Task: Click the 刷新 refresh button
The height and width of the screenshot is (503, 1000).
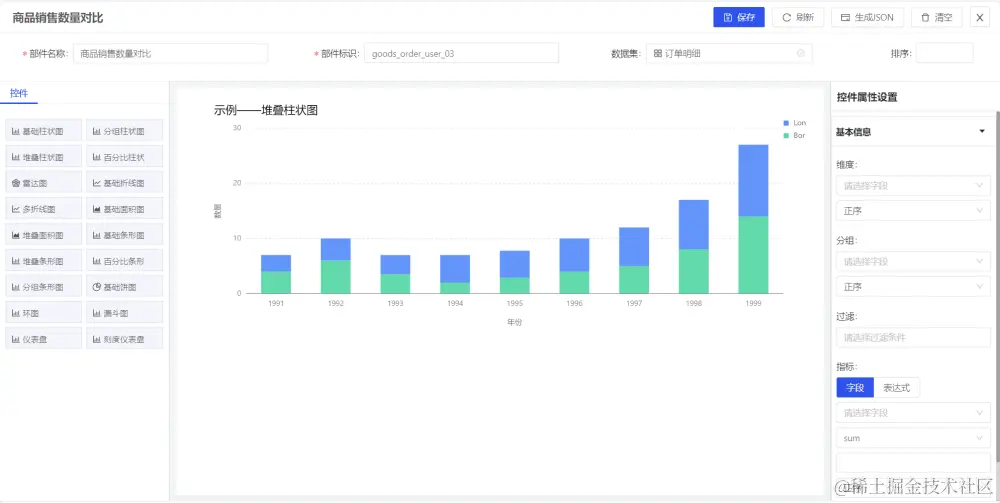Action: [798, 18]
